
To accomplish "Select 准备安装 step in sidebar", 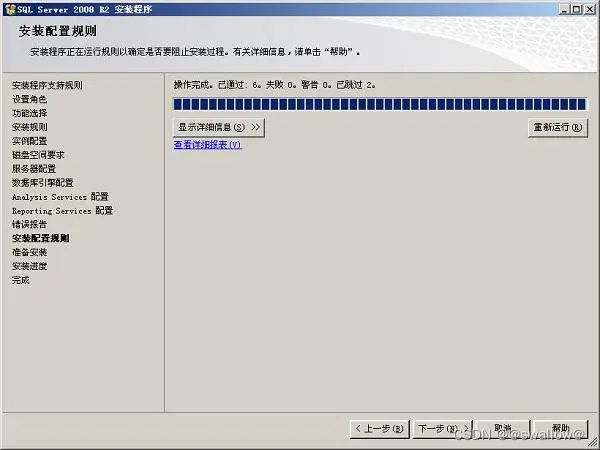I will [x=29, y=252].
